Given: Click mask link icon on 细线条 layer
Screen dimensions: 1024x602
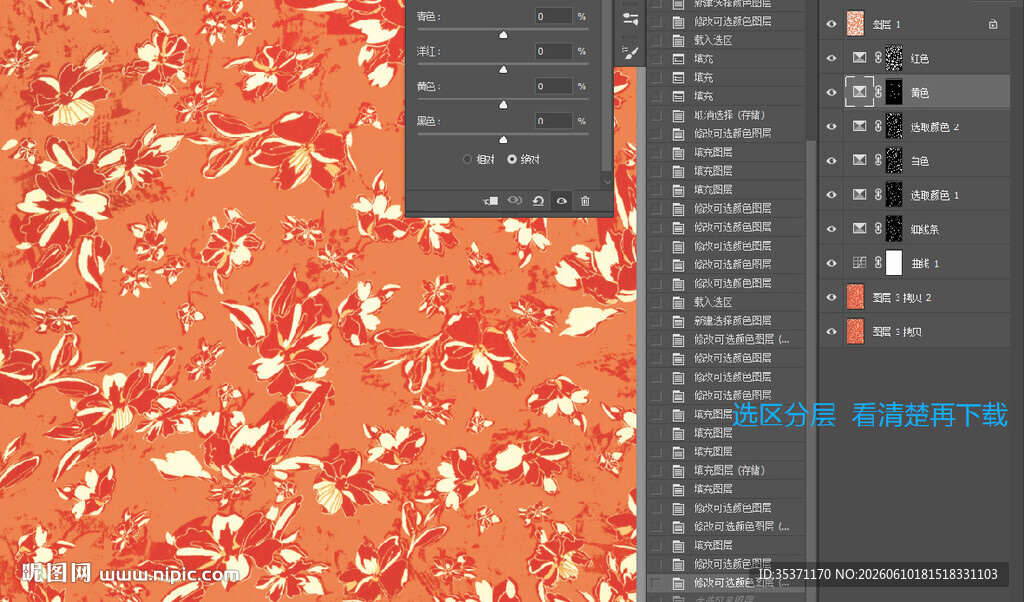Looking at the screenshot, I should click(x=878, y=229).
